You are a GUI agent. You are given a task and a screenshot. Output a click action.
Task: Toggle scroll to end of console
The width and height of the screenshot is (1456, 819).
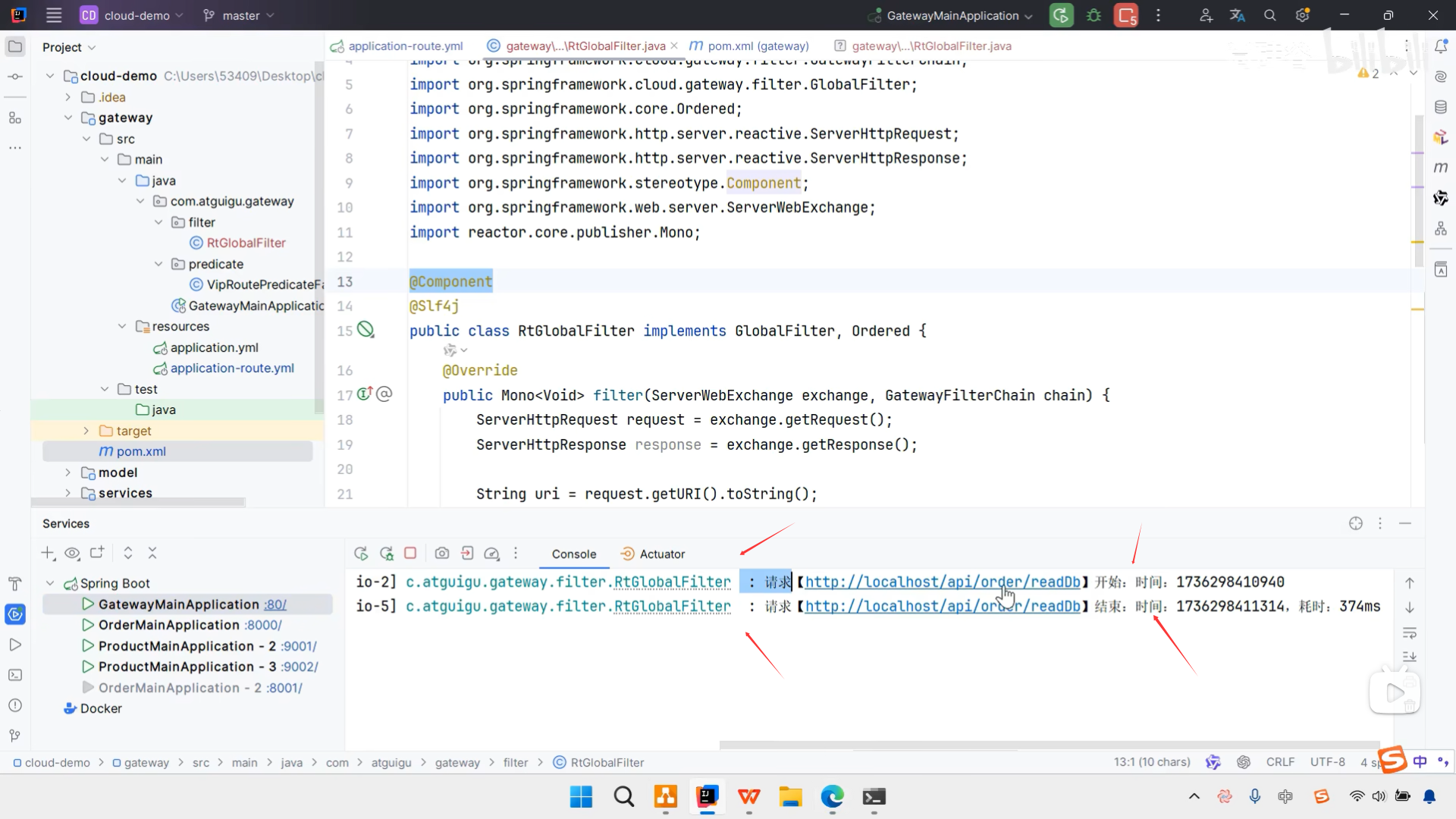point(1410,657)
